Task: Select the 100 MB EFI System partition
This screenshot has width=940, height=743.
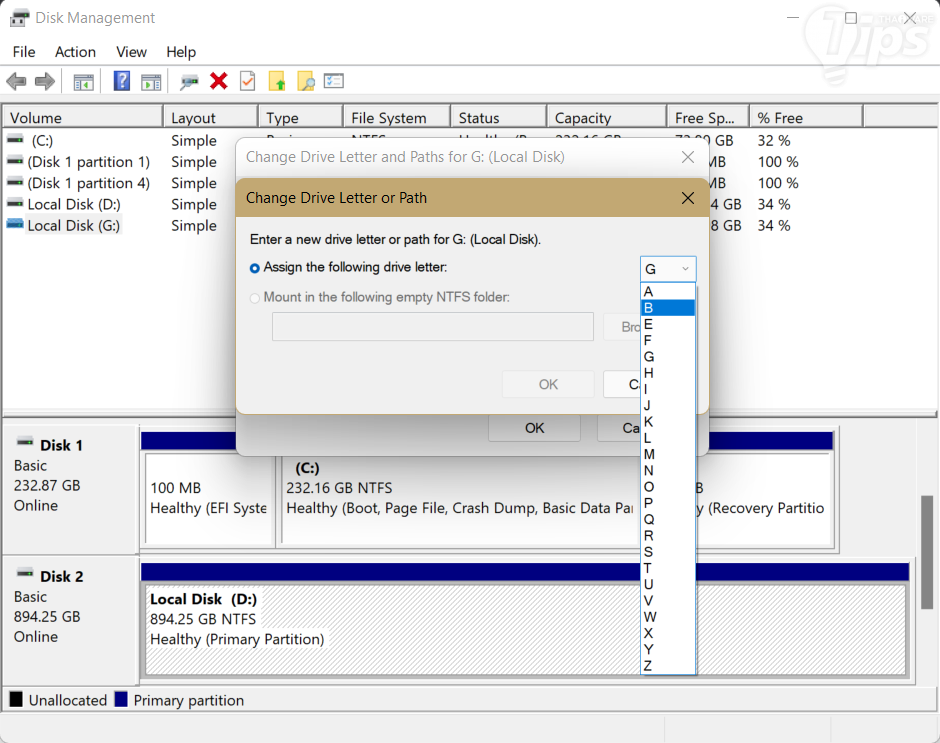Action: coord(209,499)
